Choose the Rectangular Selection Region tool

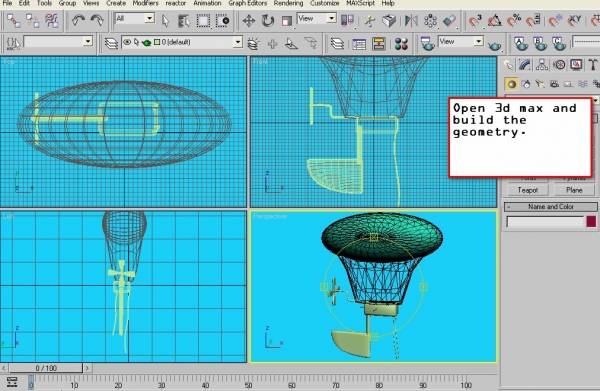click(203, 20)
